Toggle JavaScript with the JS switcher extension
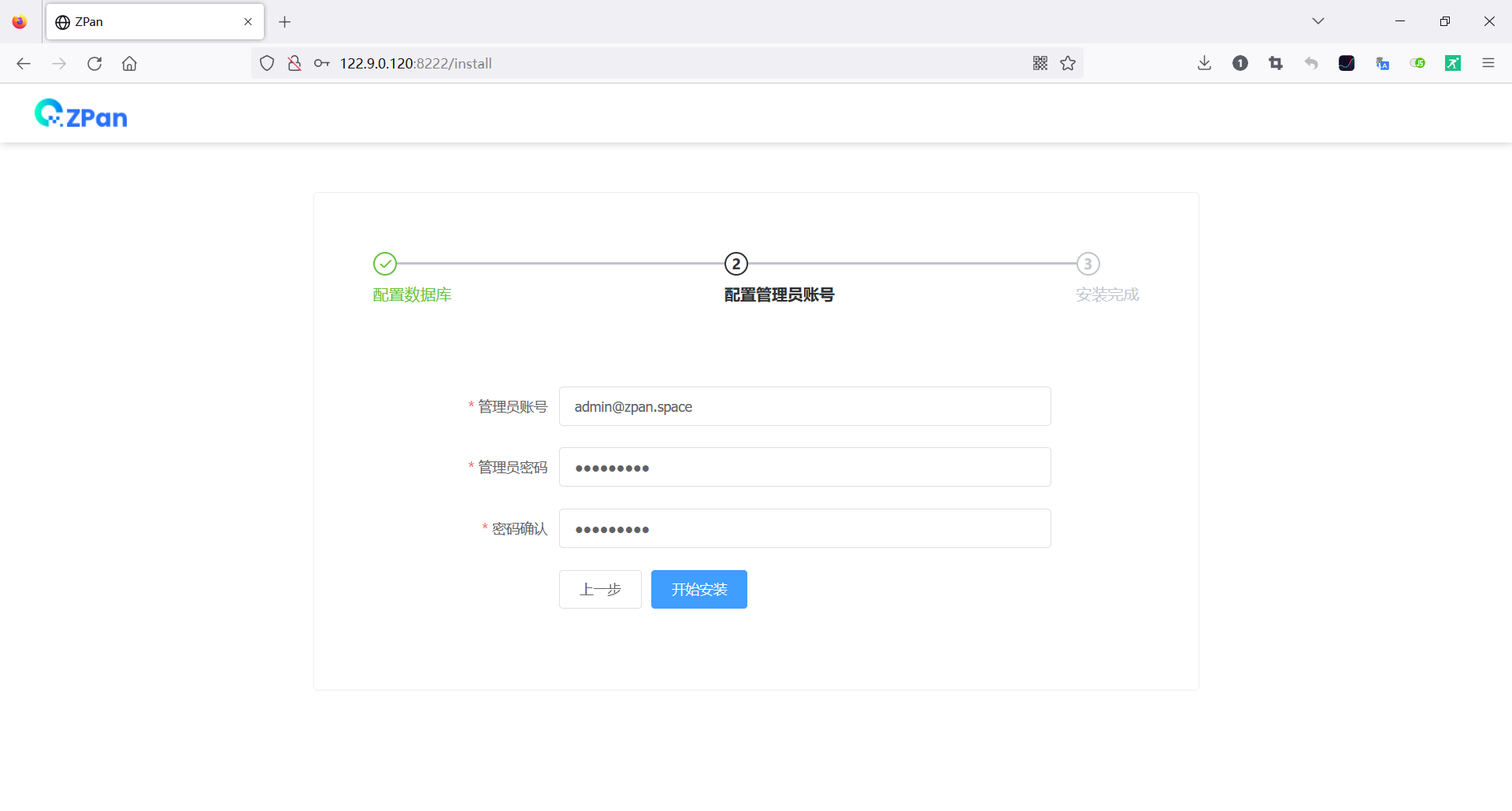Image resolution: width=1512 pixels, height=811 pixels. pos(1417,63)
